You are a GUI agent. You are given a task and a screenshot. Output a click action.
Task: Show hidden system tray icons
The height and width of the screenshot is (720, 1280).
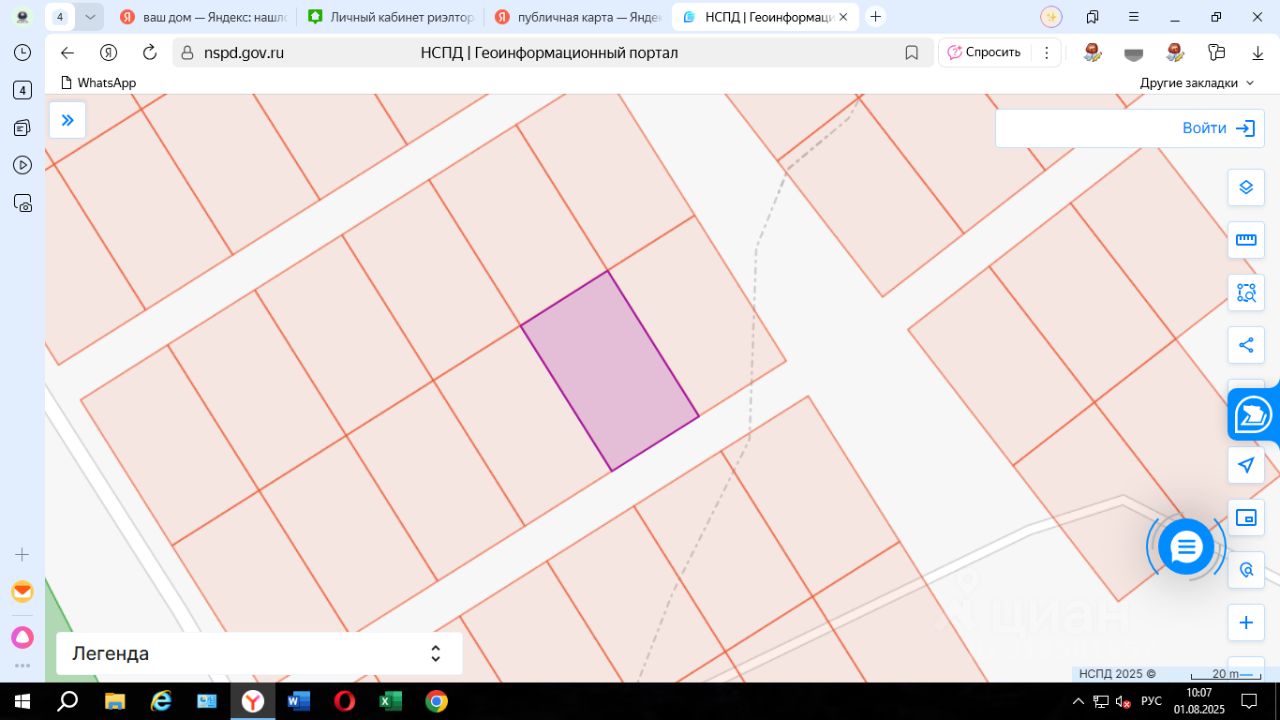[x=1080, y=701]
